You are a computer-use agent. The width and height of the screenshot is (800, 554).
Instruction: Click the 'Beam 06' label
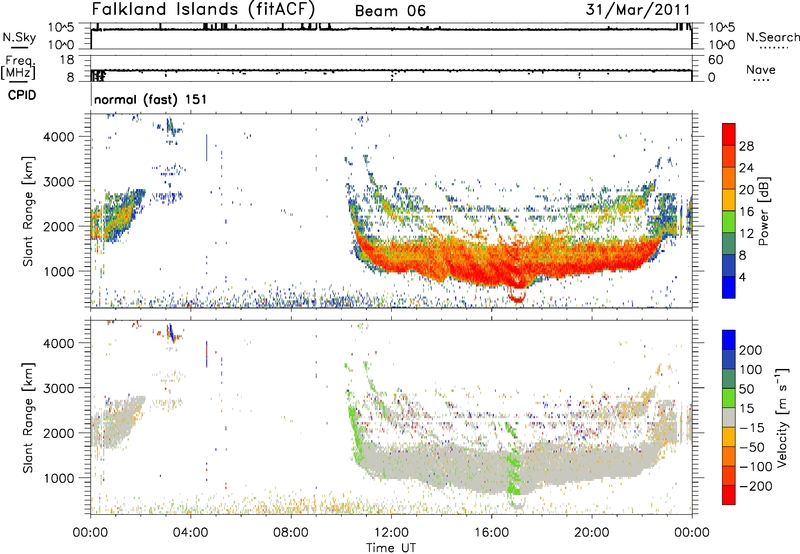390,11
